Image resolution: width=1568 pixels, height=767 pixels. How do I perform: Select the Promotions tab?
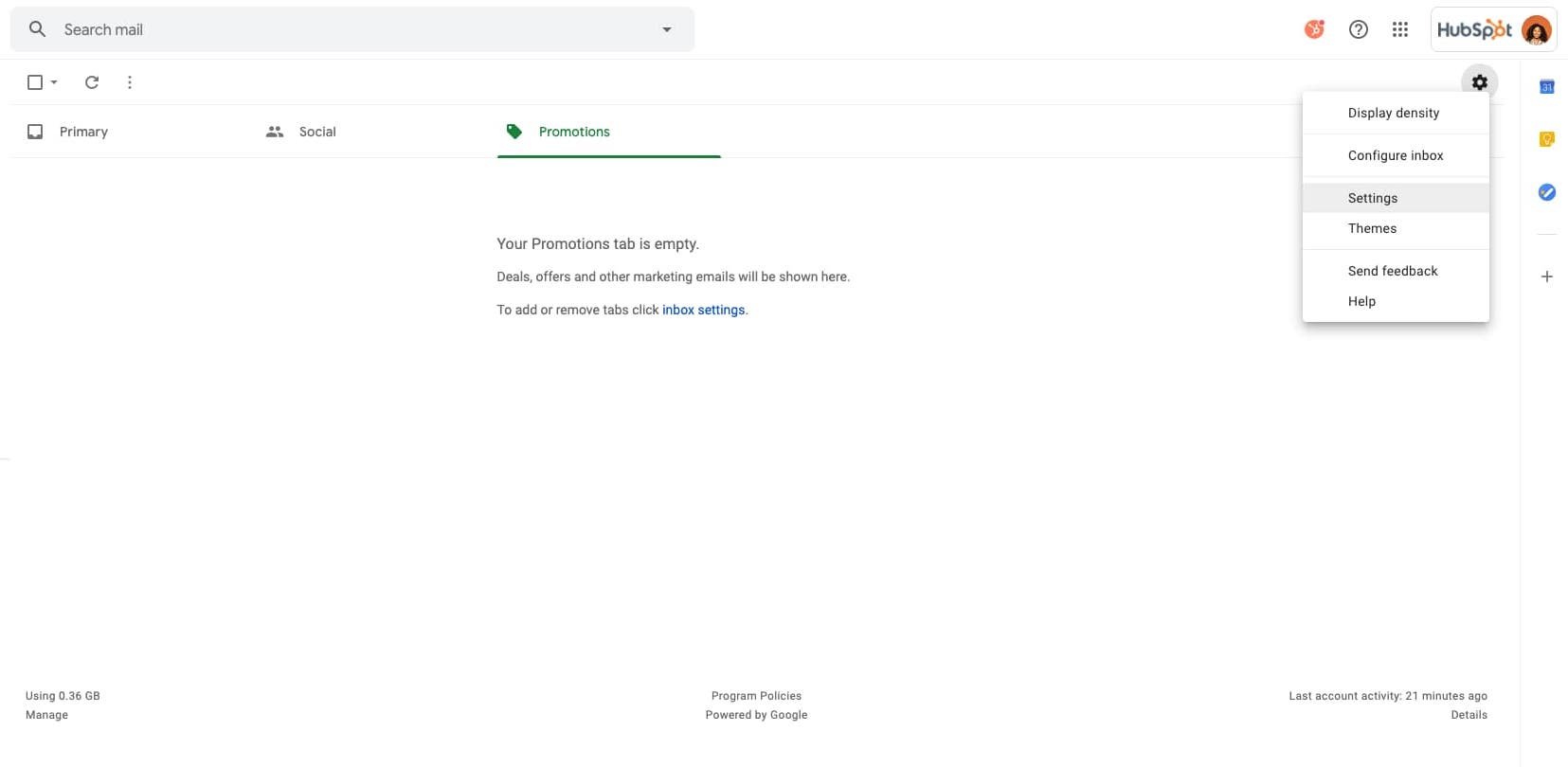click(x=609, y=132)
